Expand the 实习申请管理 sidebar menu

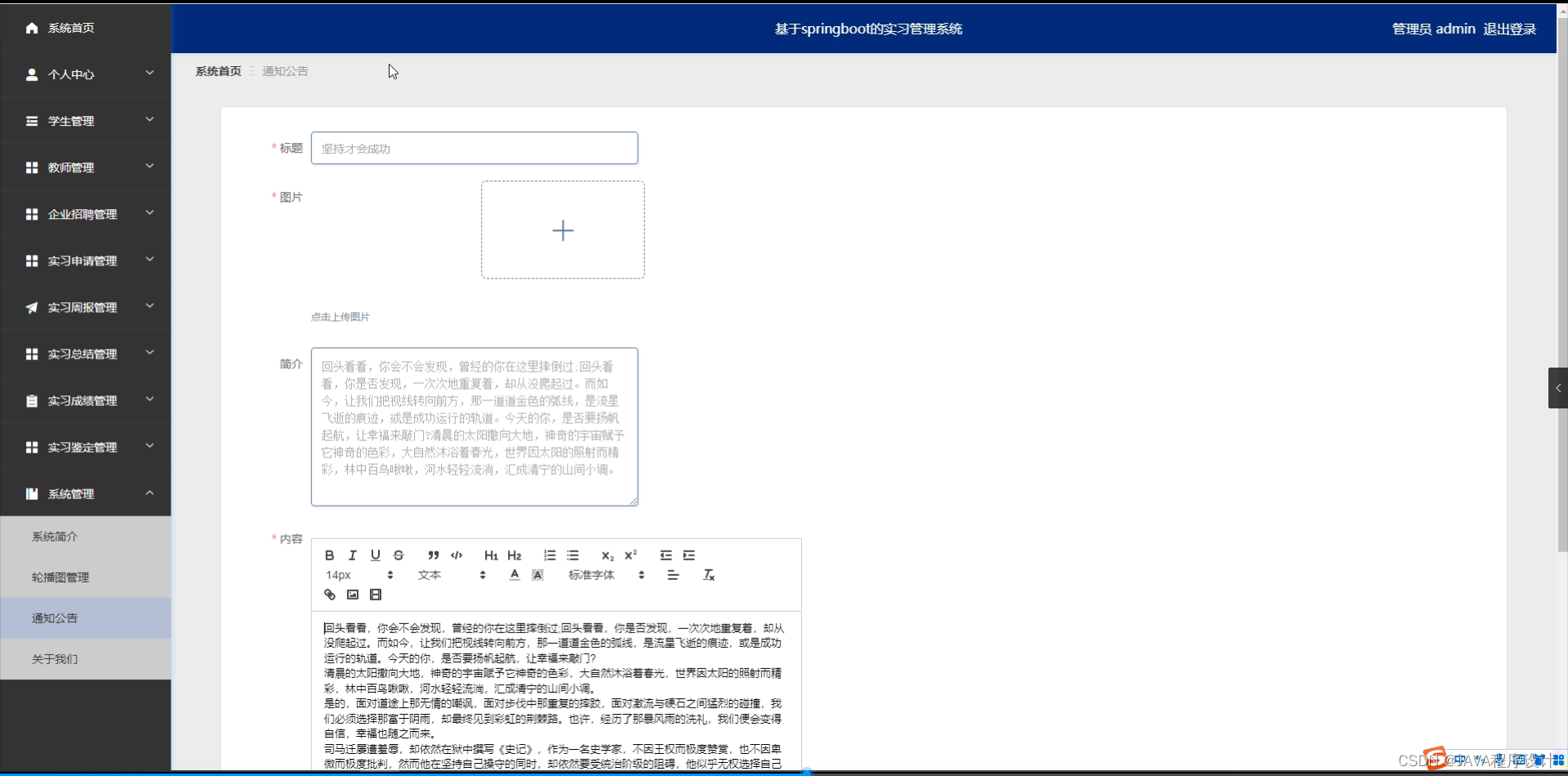[x=86, y=261]
